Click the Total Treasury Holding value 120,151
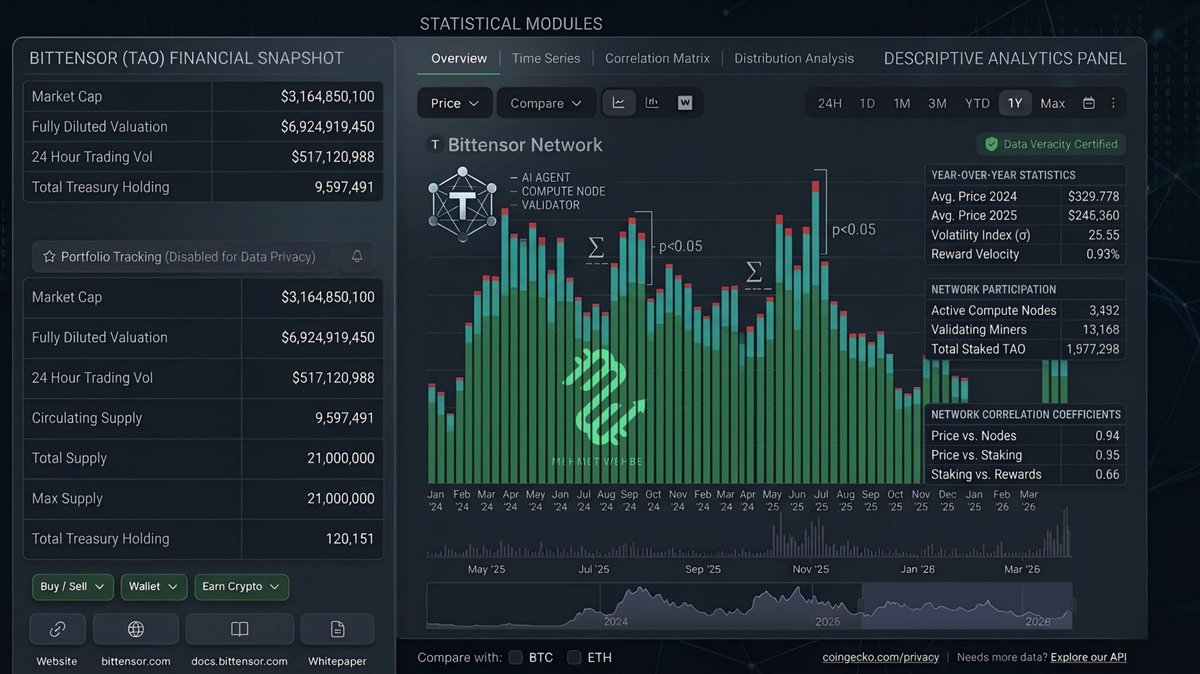 [x=350, y=538]
